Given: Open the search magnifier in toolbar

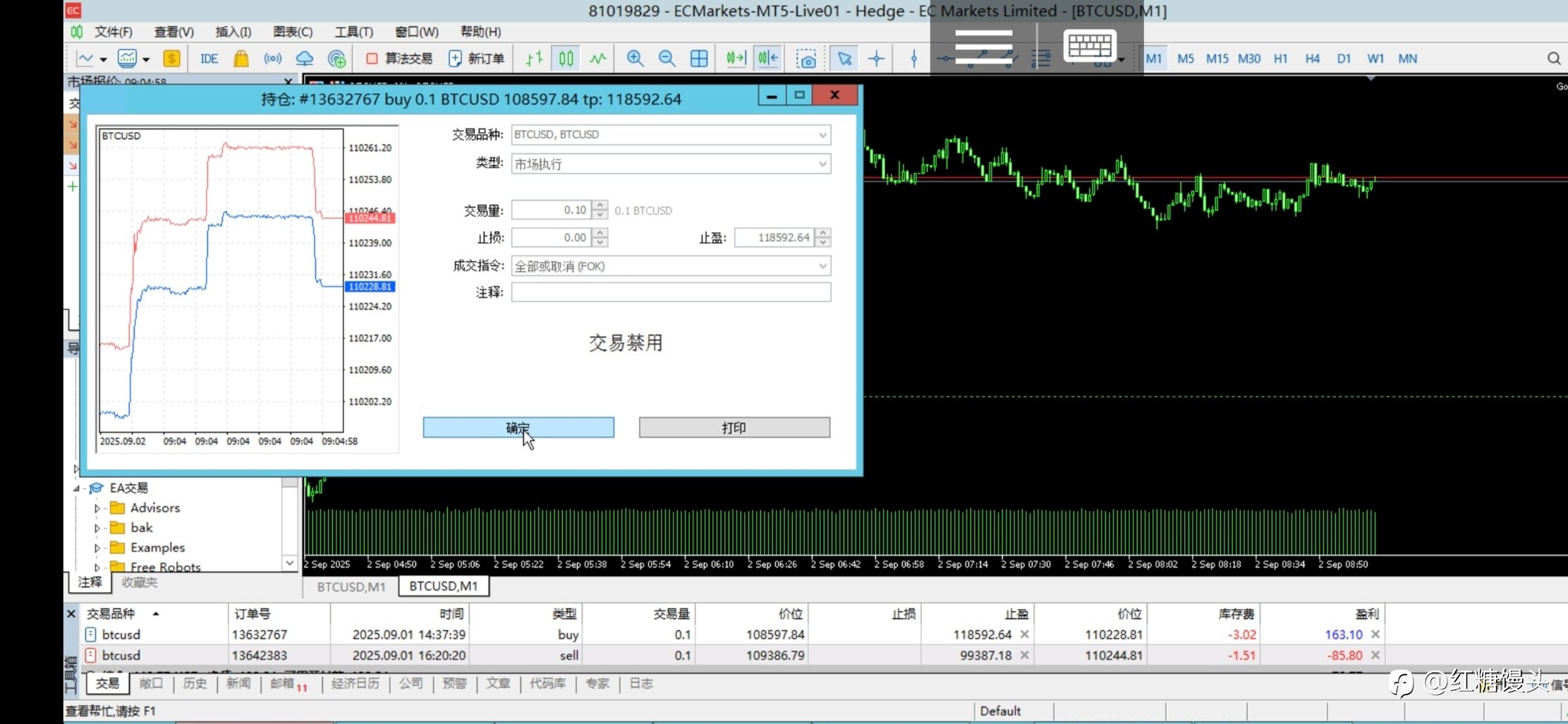Looking at the screenshot, I should pyautogui.click(x=1553, y=59).
